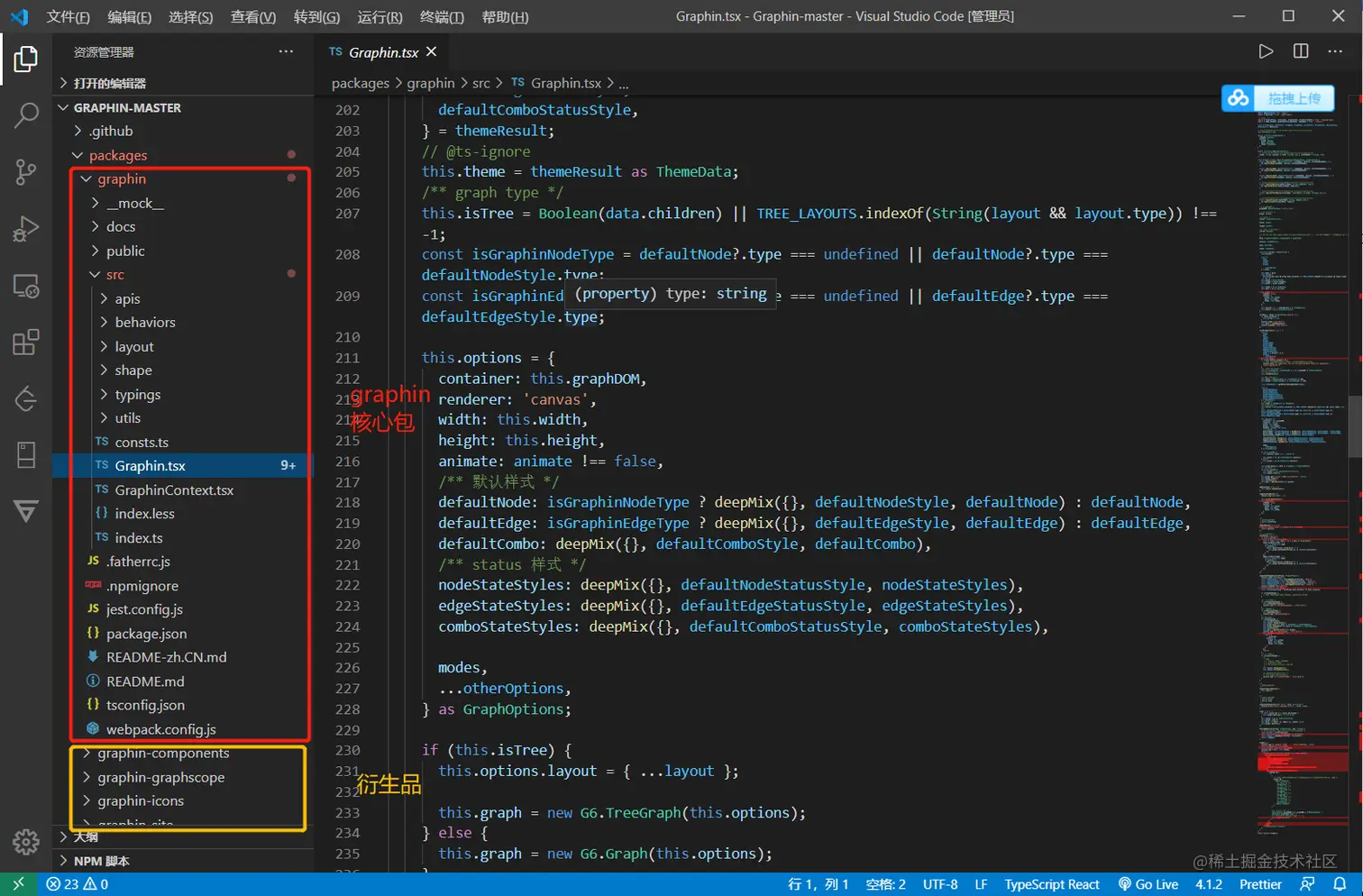Open webpack.config.js file
This screenshot has width=1363, height=896.
coord(183,728)
